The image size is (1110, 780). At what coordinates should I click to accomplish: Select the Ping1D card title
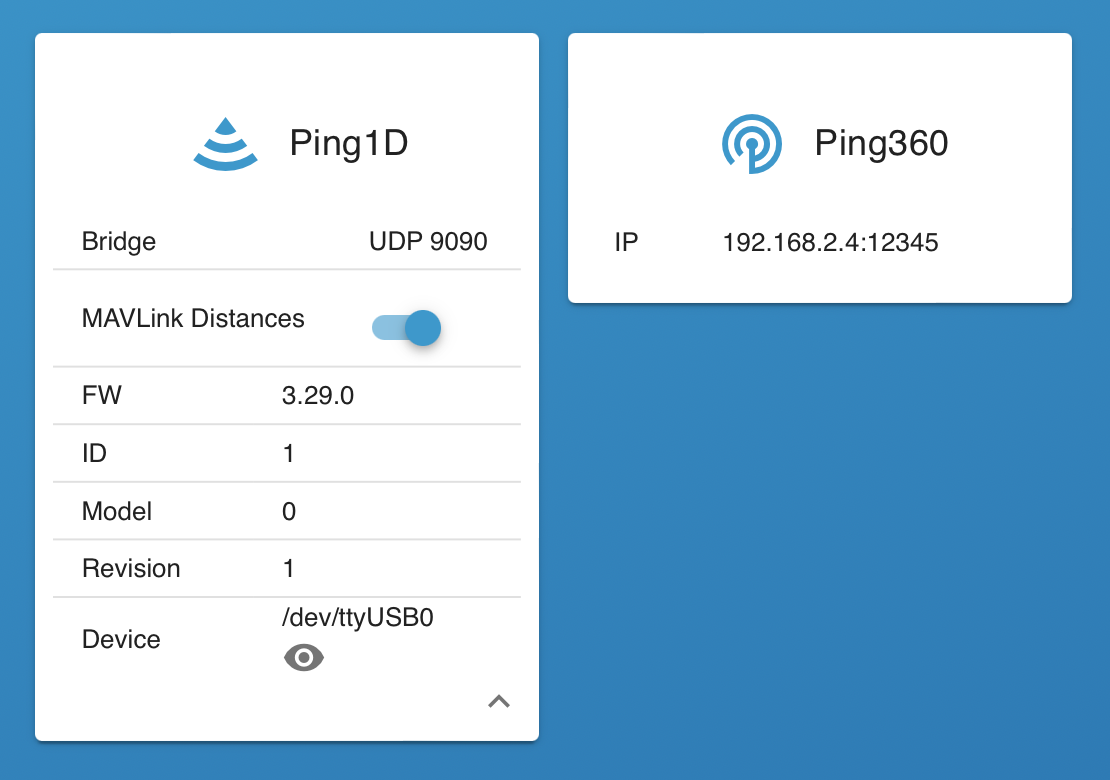349,142
